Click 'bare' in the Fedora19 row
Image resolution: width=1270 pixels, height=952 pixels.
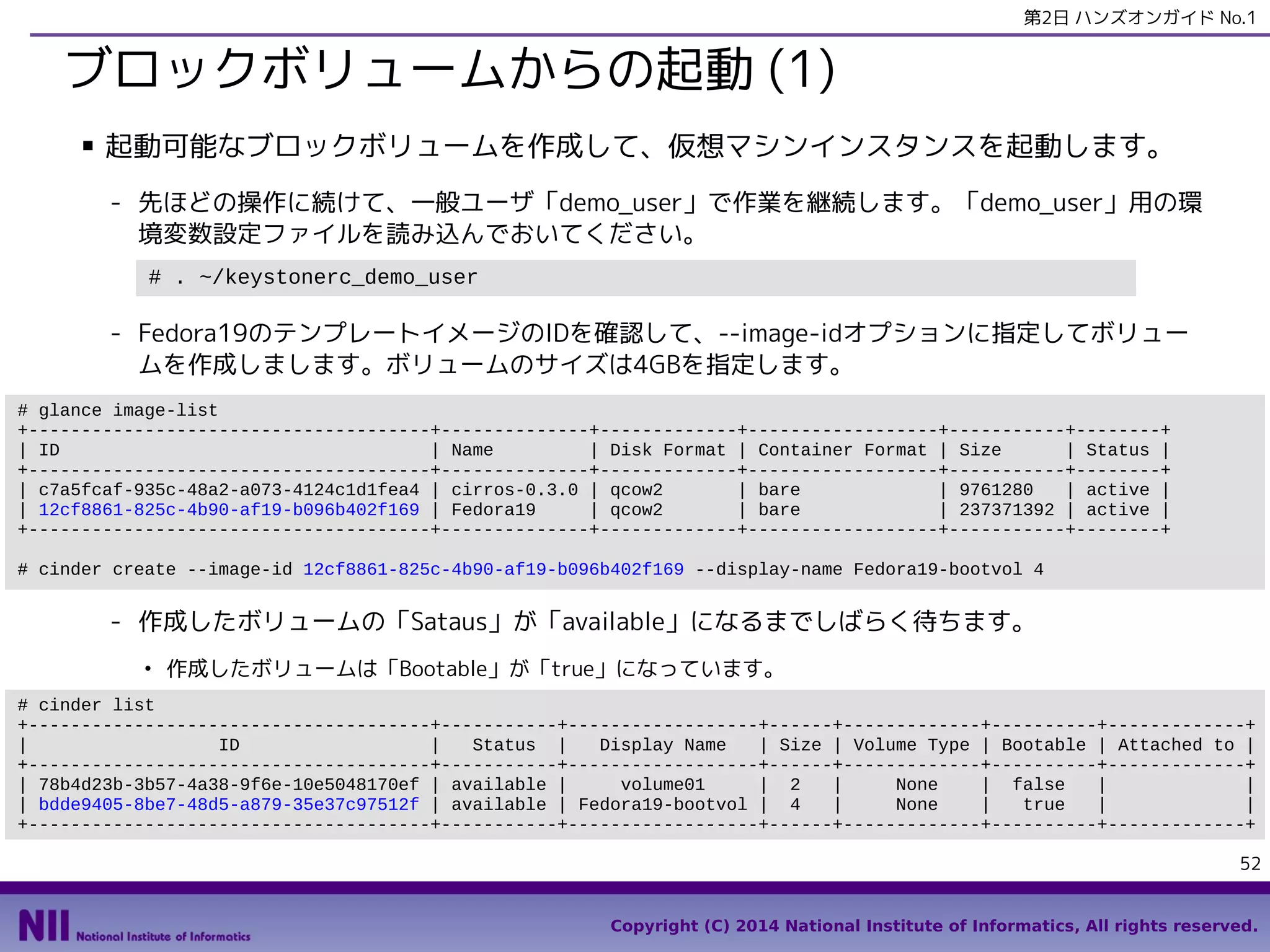pyautogui.click(x=779, y=509)
